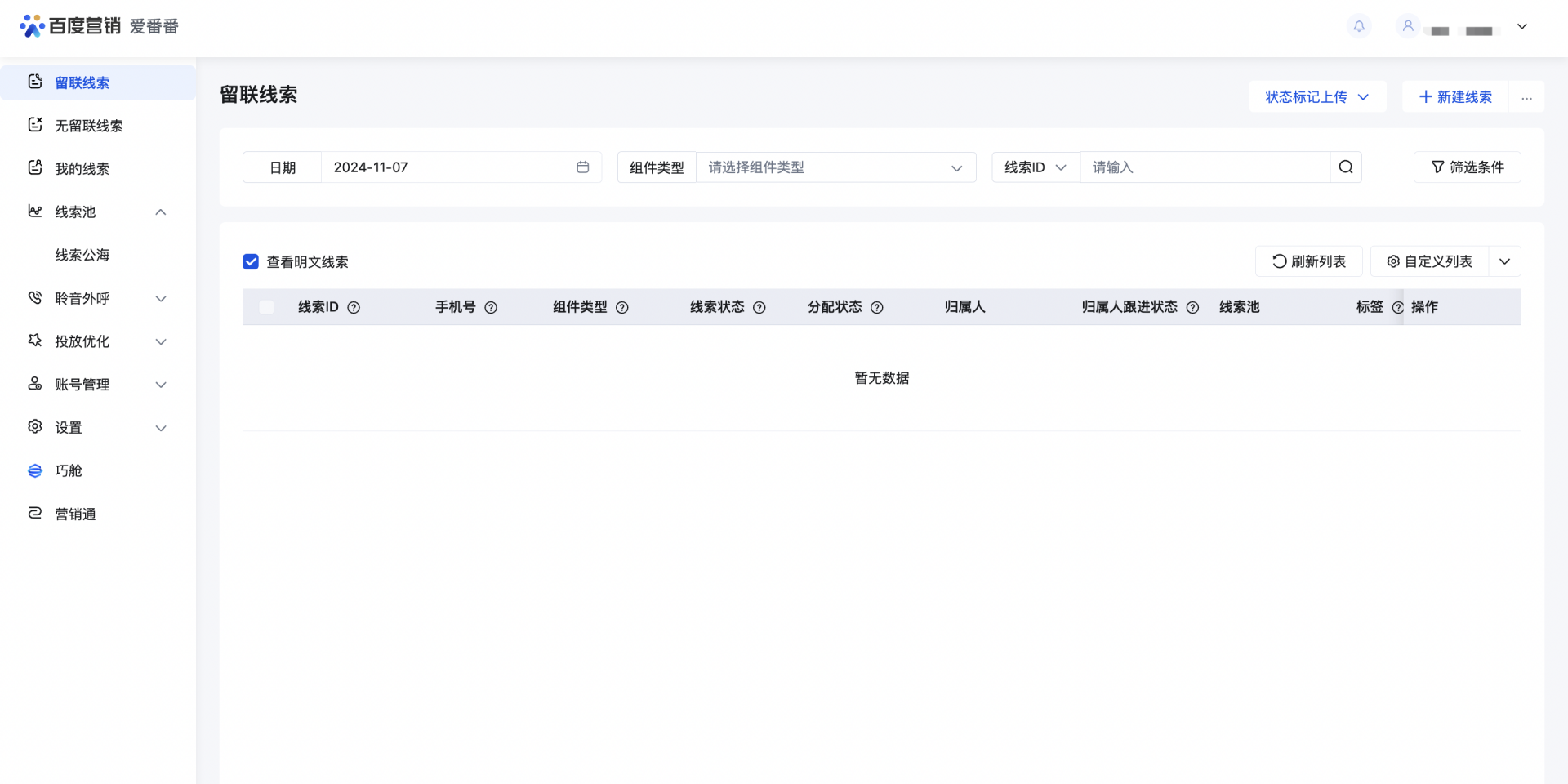
Task: Focus the 请输入 search input field
Action: (1205, 167)
